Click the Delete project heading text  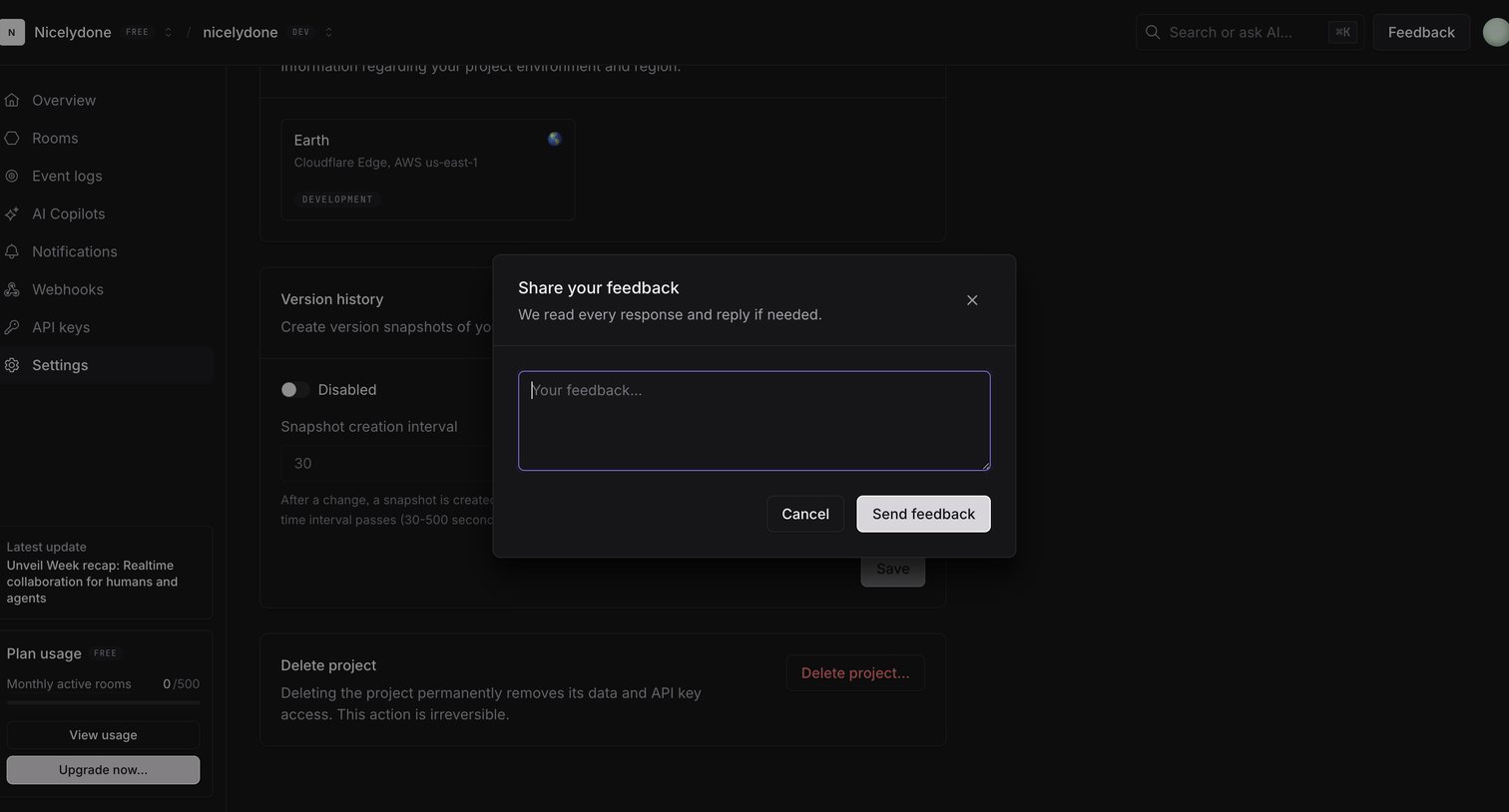coord(328,665)
